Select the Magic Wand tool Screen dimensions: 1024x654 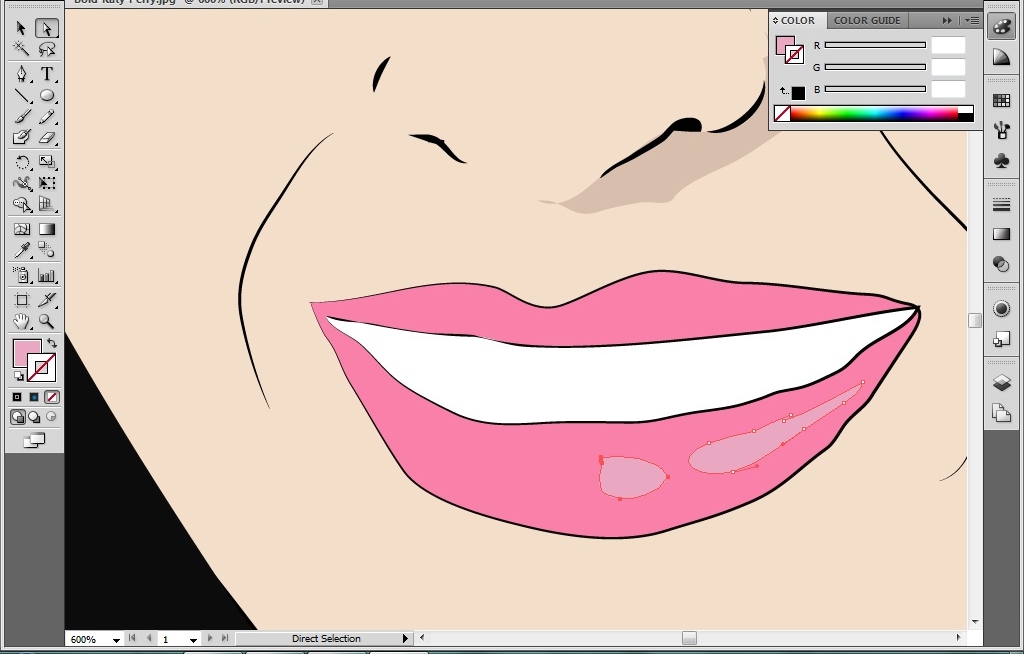pos(21,50)
